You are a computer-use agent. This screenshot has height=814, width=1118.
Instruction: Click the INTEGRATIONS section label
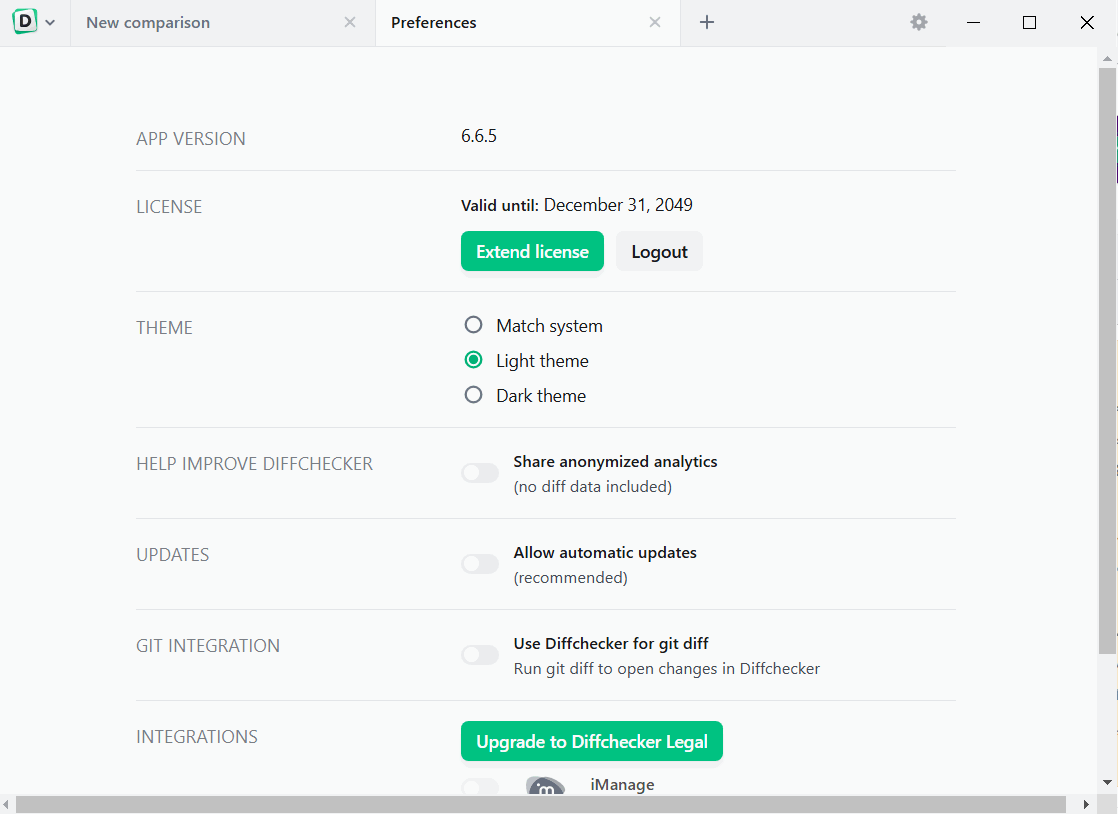pos(197,737)
